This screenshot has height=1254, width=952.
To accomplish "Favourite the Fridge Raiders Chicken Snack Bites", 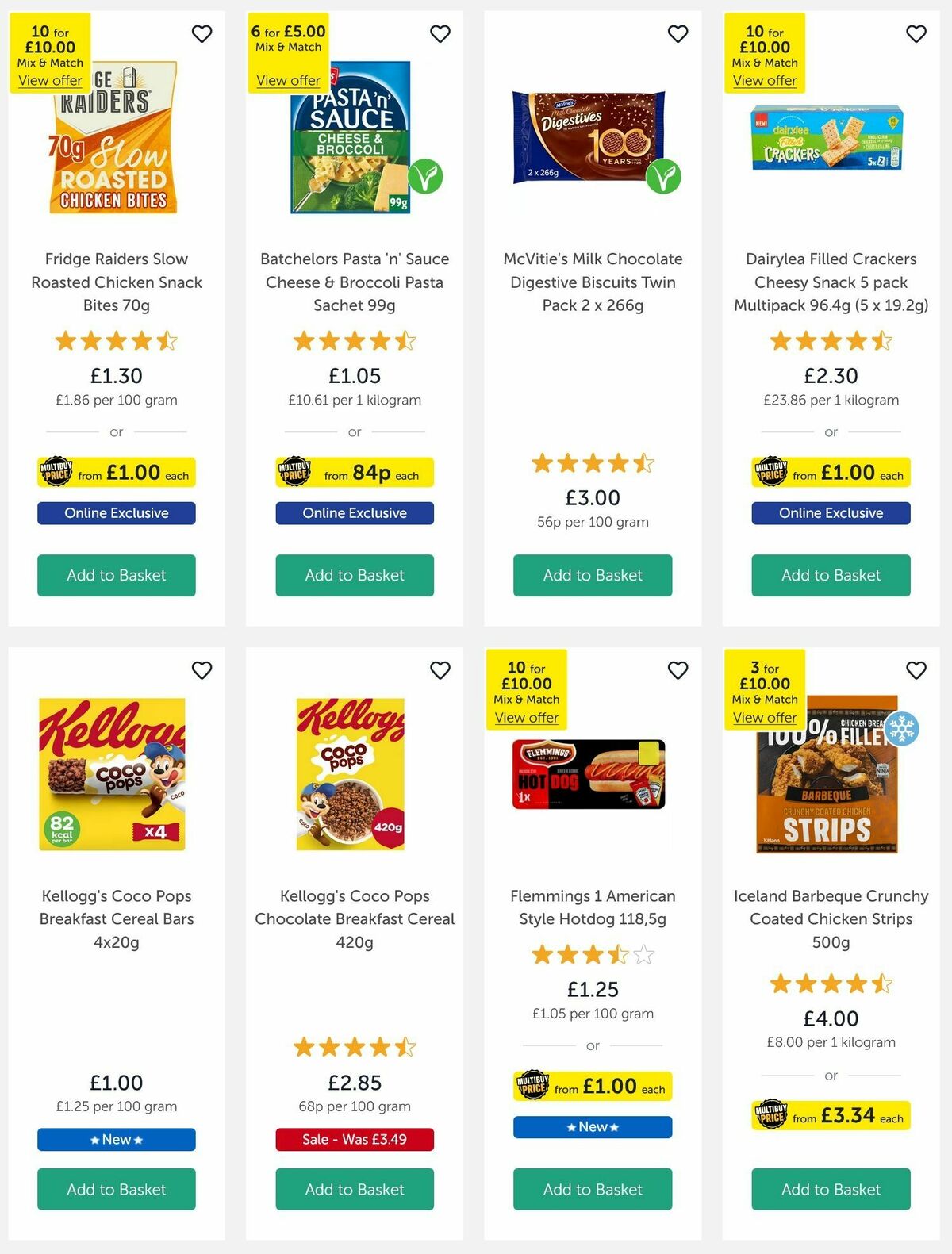I will click(202, 34).
